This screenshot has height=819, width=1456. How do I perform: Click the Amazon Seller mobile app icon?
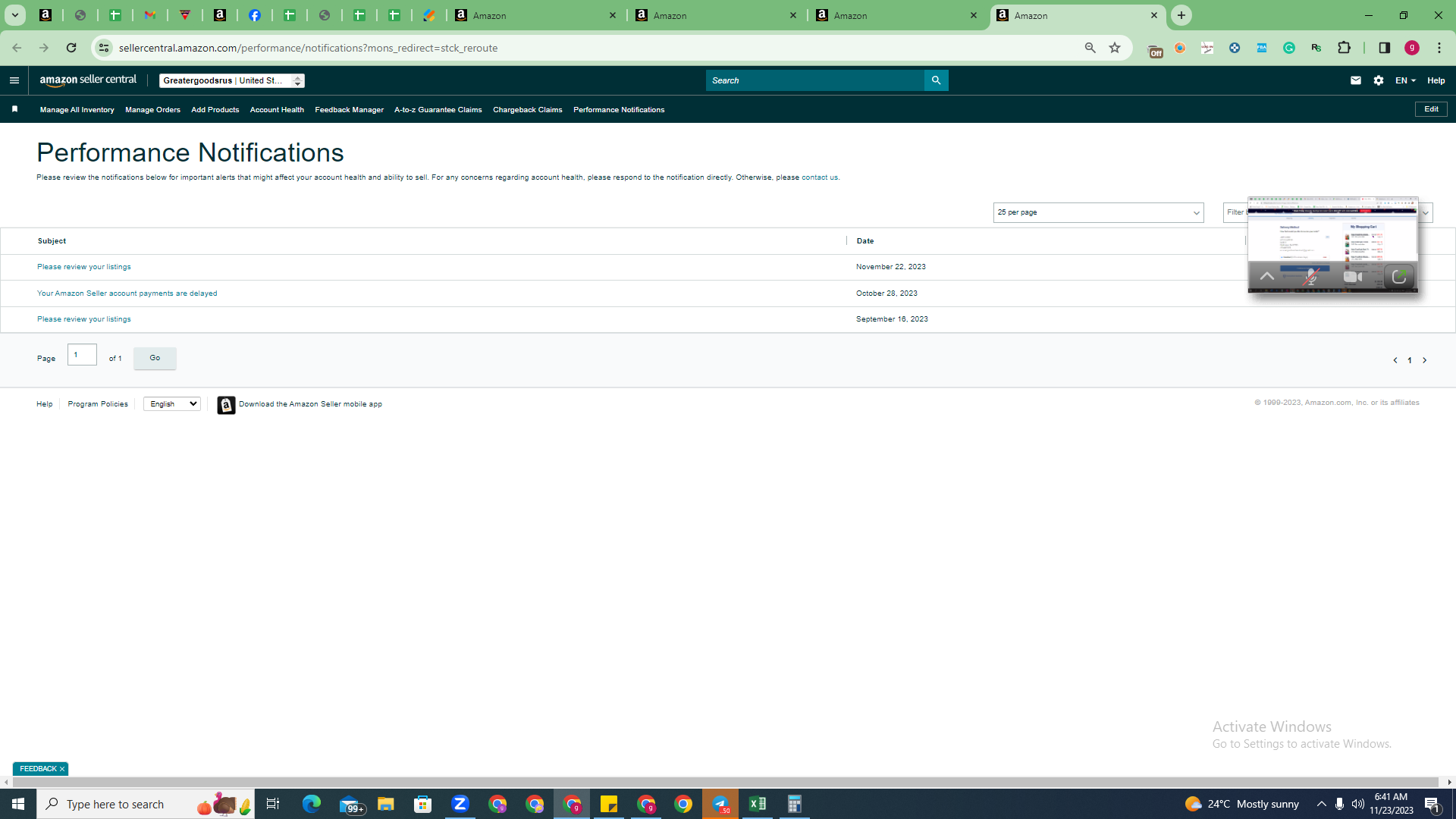pyautogui.click(x=226, y=405)
